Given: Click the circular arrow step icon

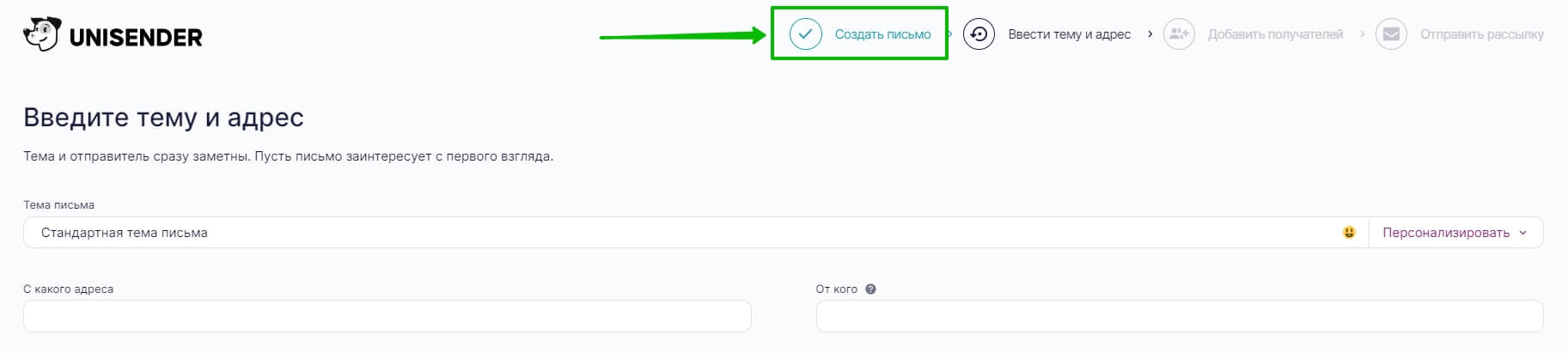Looking at the screenshot, I should (x=979, y=34).
